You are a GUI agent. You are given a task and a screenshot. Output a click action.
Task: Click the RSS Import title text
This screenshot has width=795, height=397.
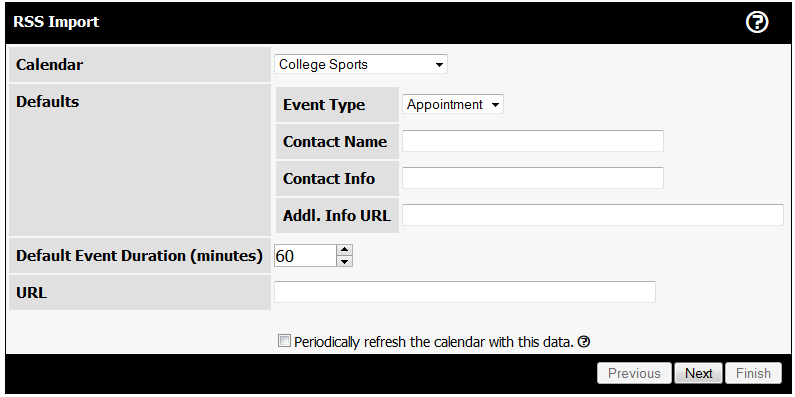coord(56,22)
